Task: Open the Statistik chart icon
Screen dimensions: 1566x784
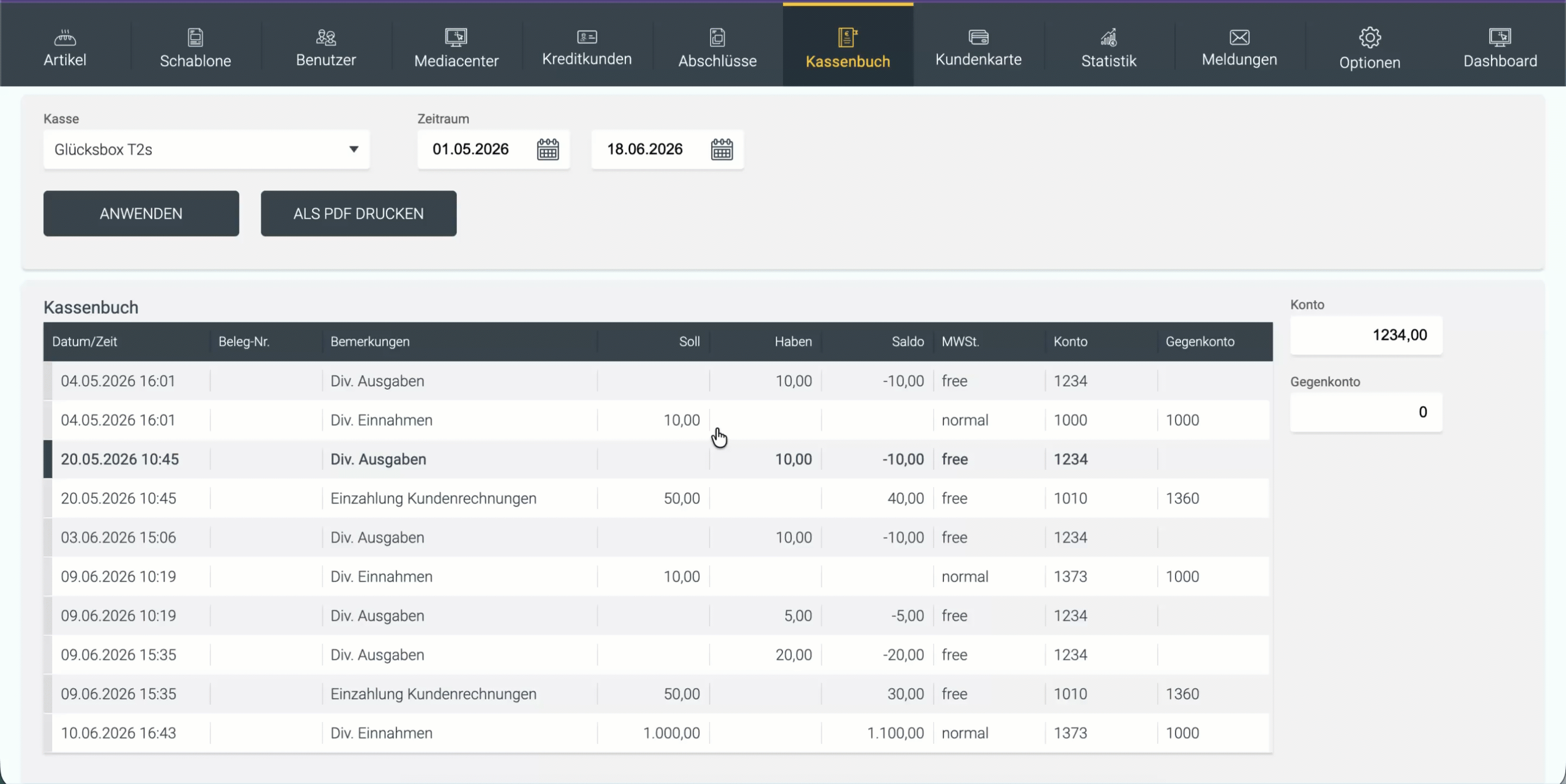Action: [1108, 38]
